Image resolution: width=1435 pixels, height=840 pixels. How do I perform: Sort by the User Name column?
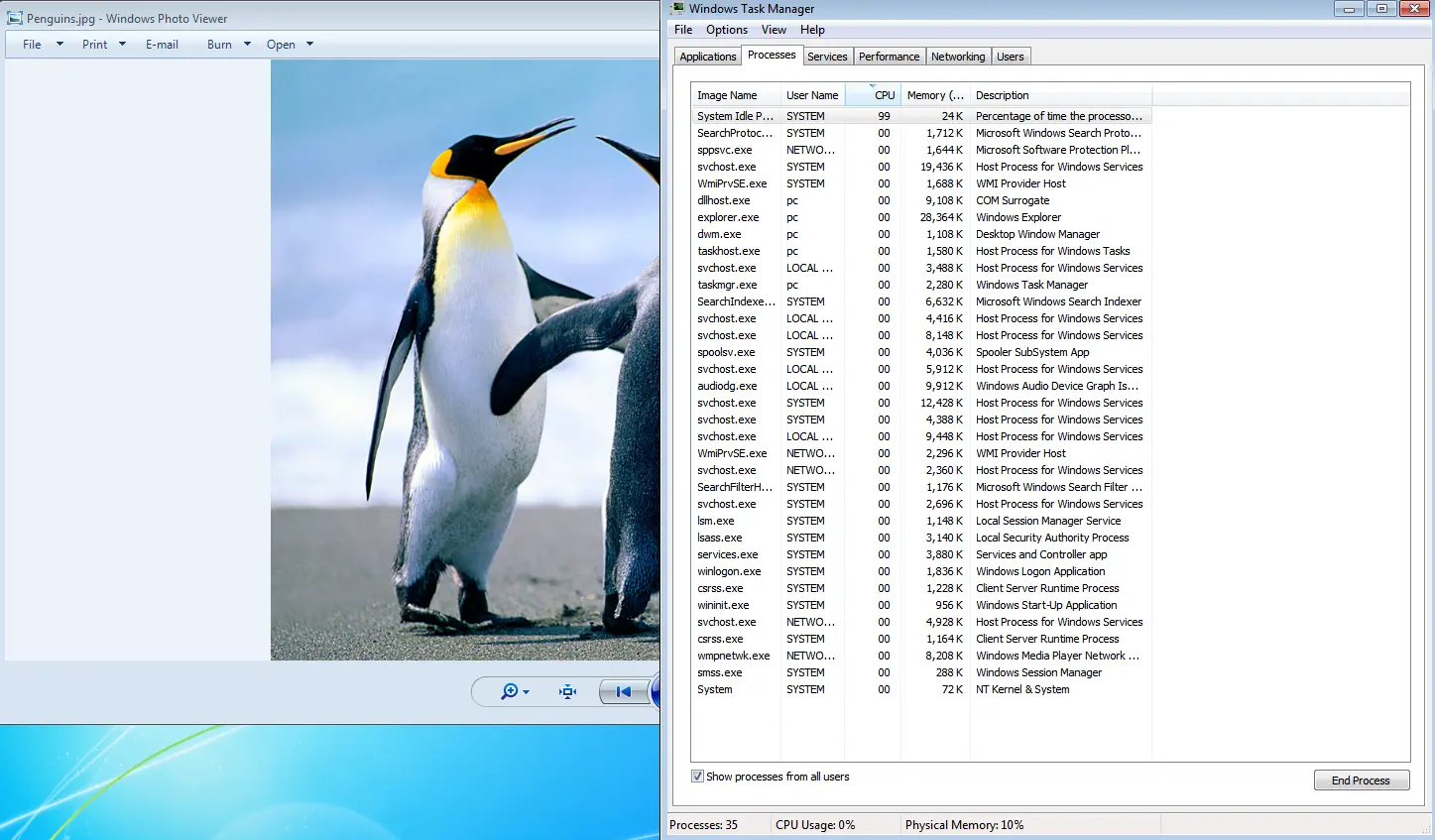pyautogui.click(x=812, y=95)
